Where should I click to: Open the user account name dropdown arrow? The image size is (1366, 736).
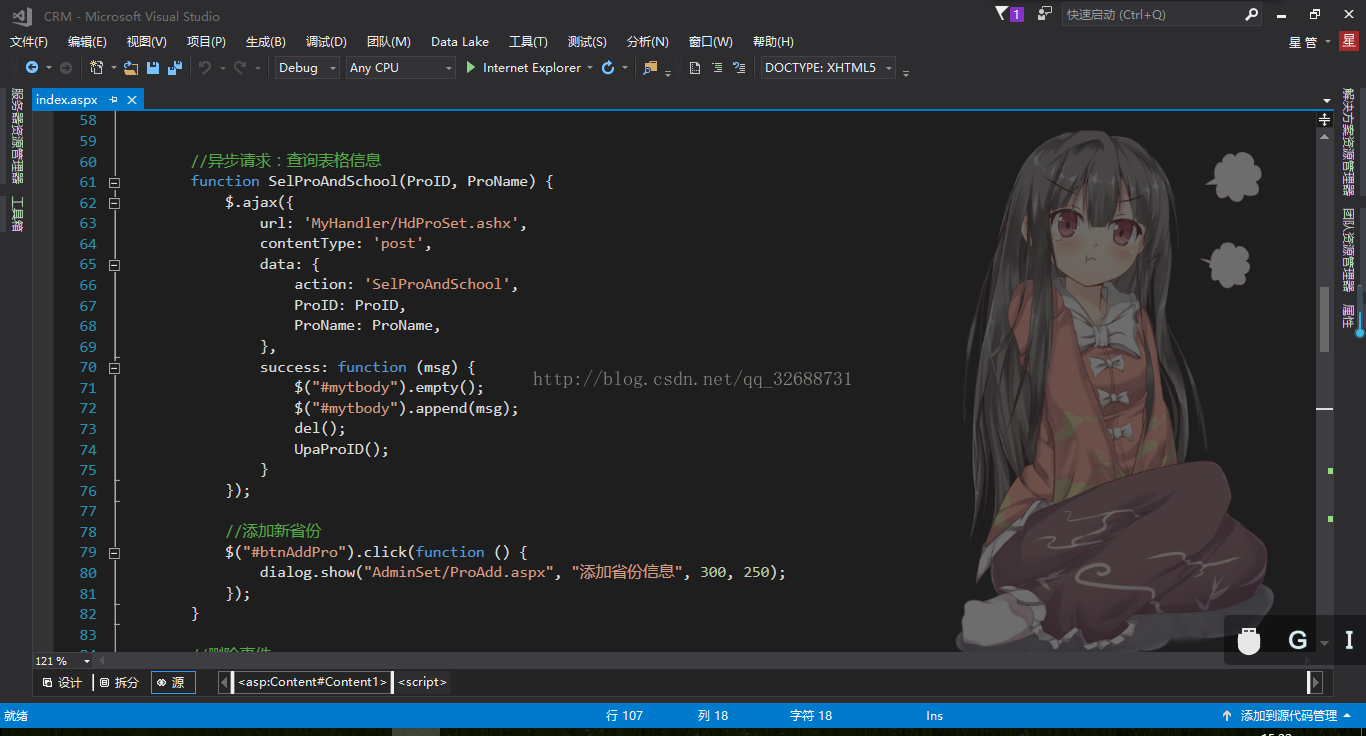pos(1327,42)
